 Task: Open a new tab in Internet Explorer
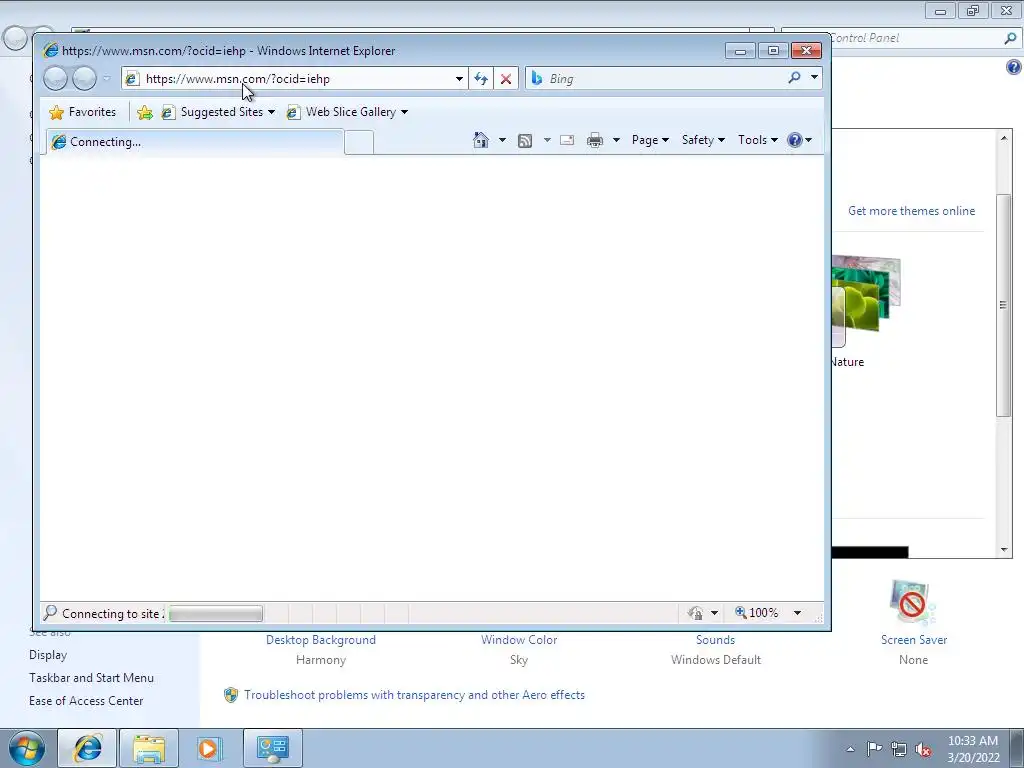359,142
